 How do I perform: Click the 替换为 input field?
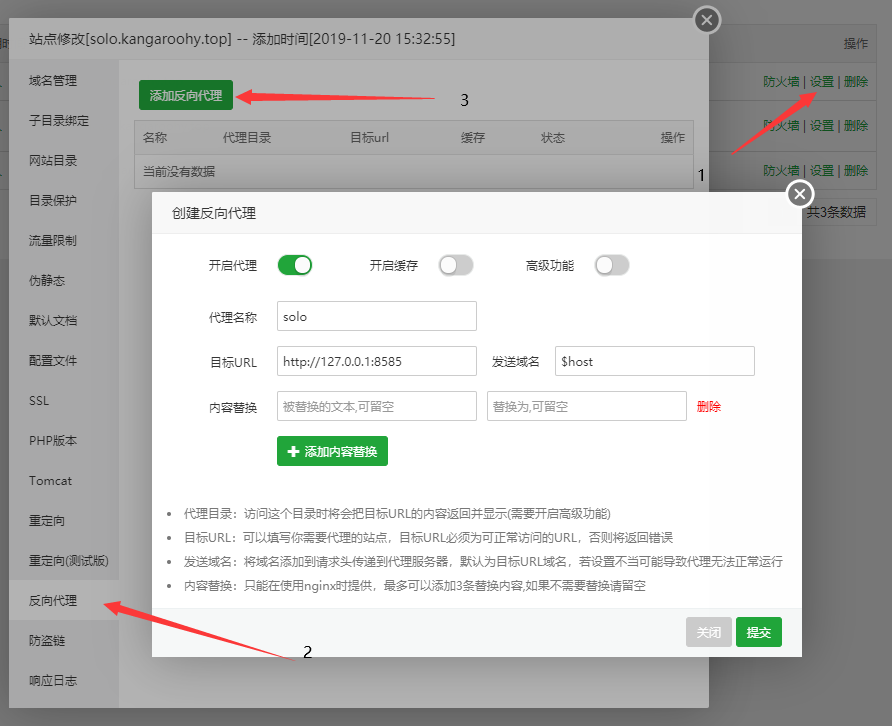[x=586, y=406]
